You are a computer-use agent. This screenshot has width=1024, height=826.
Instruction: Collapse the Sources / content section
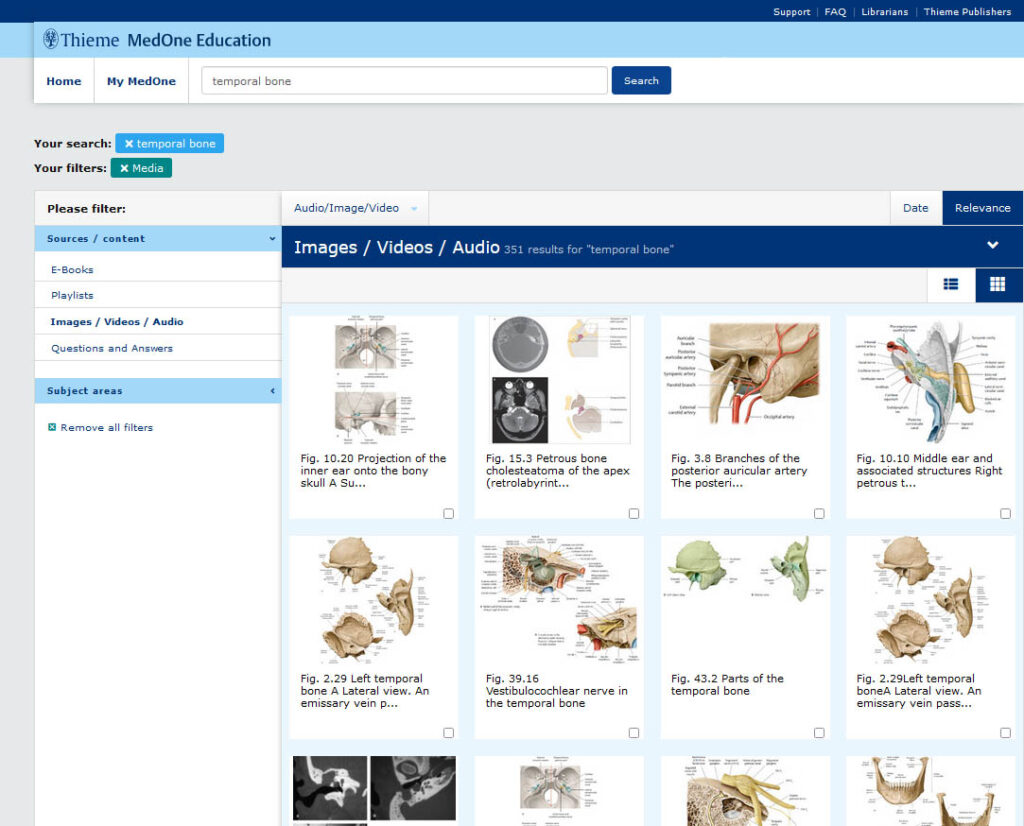[x=270, y=239]
